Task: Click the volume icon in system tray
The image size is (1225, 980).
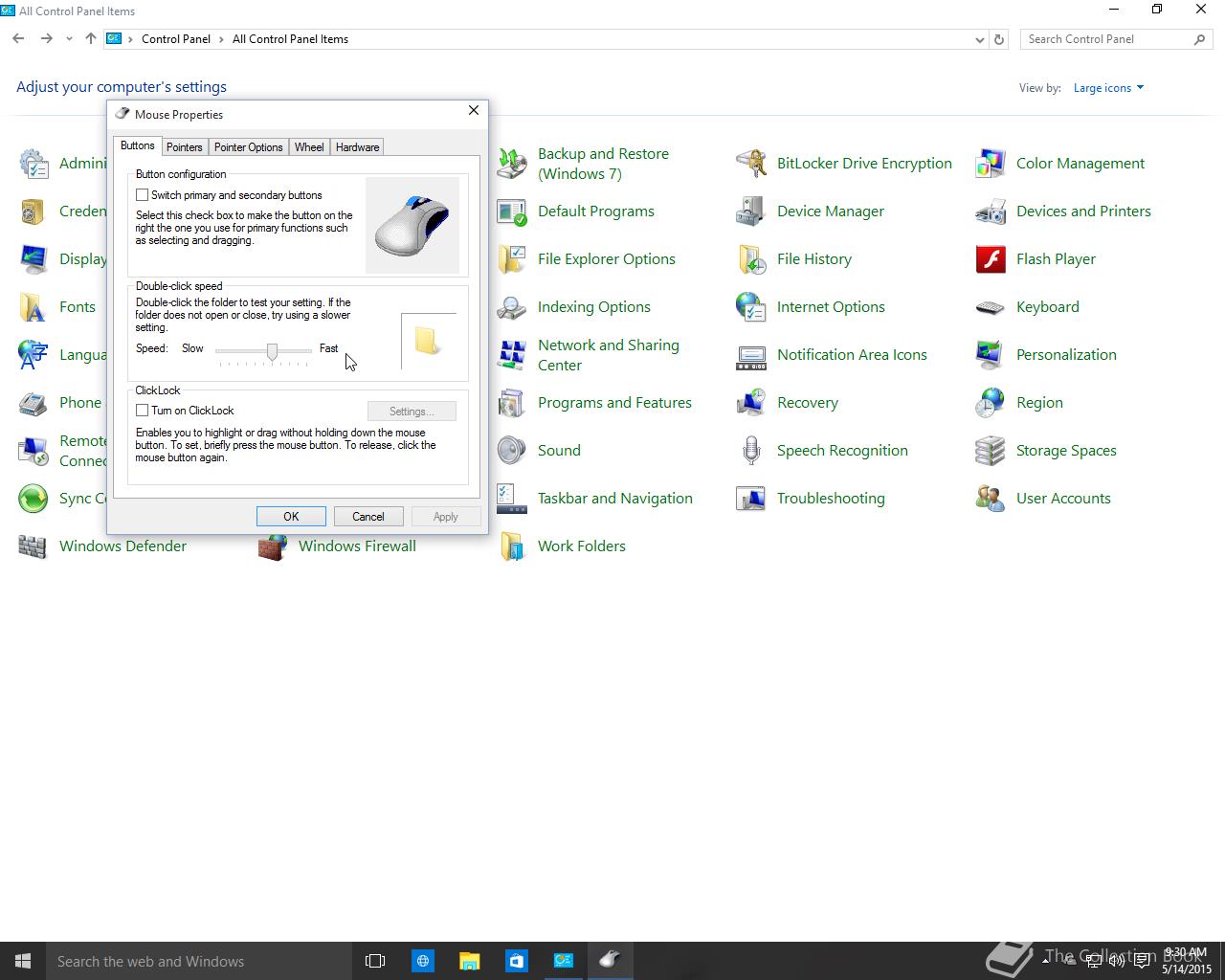Action: coord(1117,961)
